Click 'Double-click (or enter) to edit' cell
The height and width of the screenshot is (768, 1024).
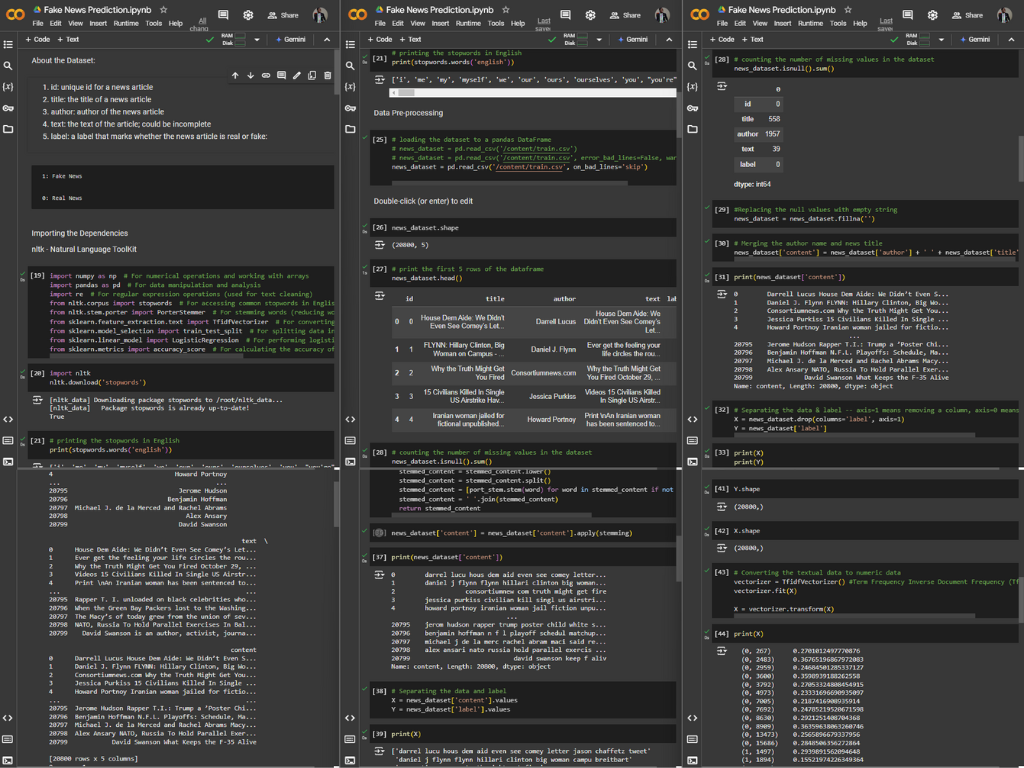[x=423, y=201]
